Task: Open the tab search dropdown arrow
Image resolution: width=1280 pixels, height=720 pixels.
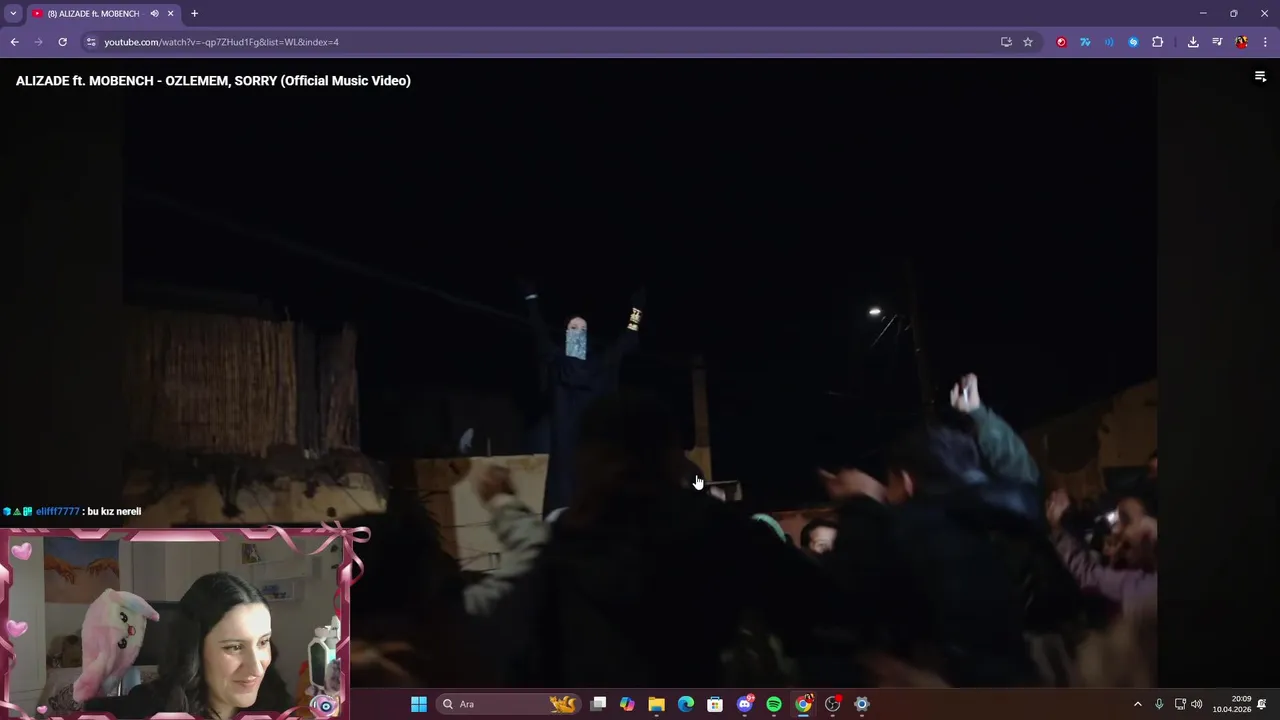Action: [x=13, y=13]
